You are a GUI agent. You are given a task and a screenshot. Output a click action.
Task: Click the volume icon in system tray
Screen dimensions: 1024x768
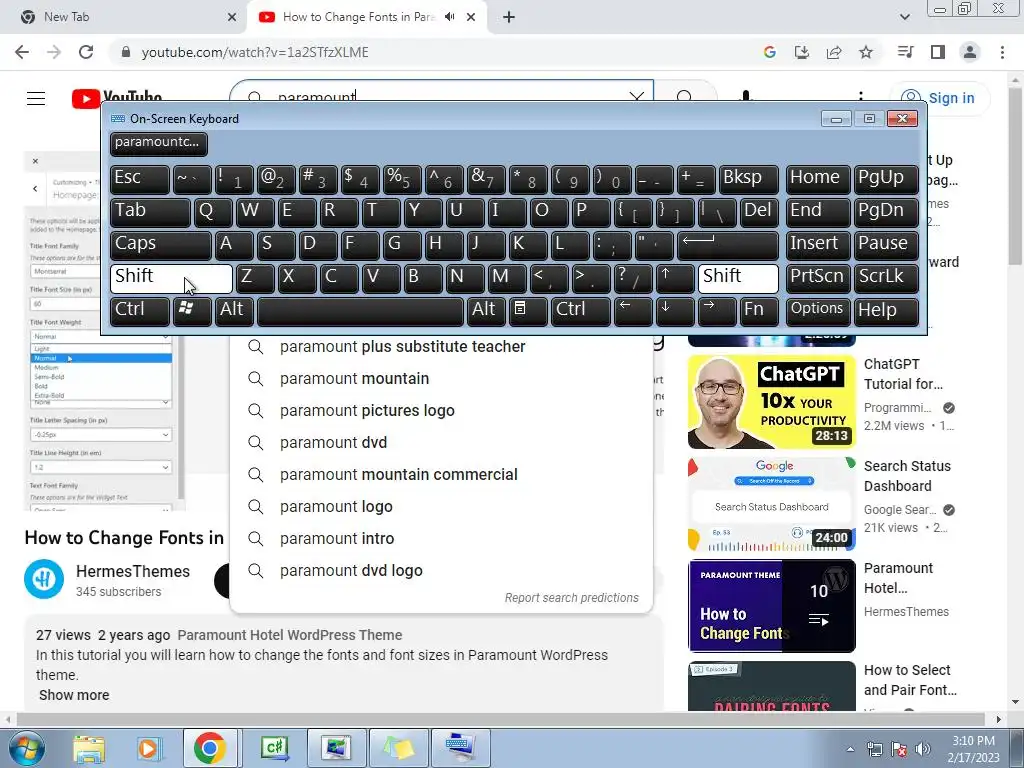click(x=923, y=749)
